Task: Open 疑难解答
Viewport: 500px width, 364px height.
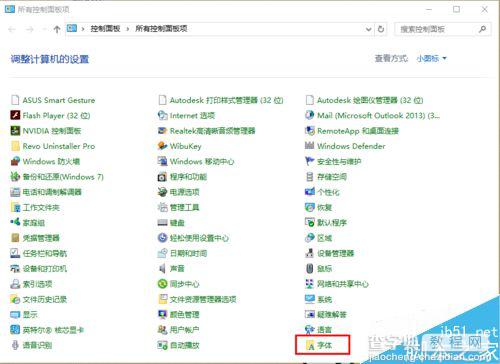Action: [326, 314]
